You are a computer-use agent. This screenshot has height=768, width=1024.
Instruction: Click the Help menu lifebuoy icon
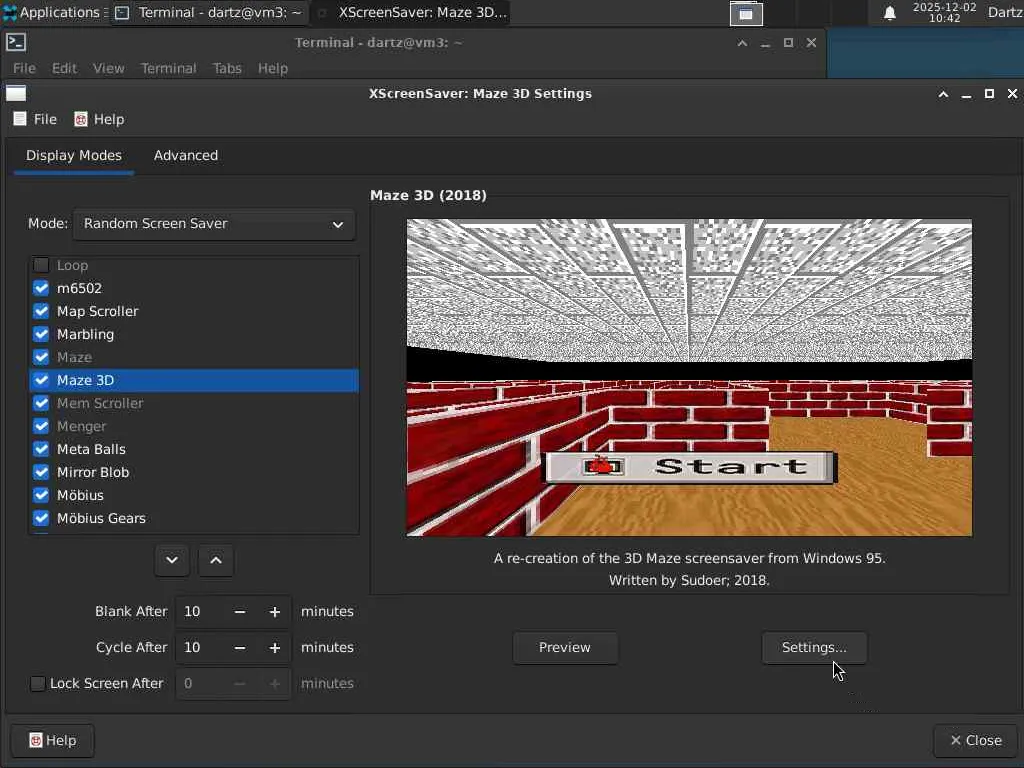81,119
